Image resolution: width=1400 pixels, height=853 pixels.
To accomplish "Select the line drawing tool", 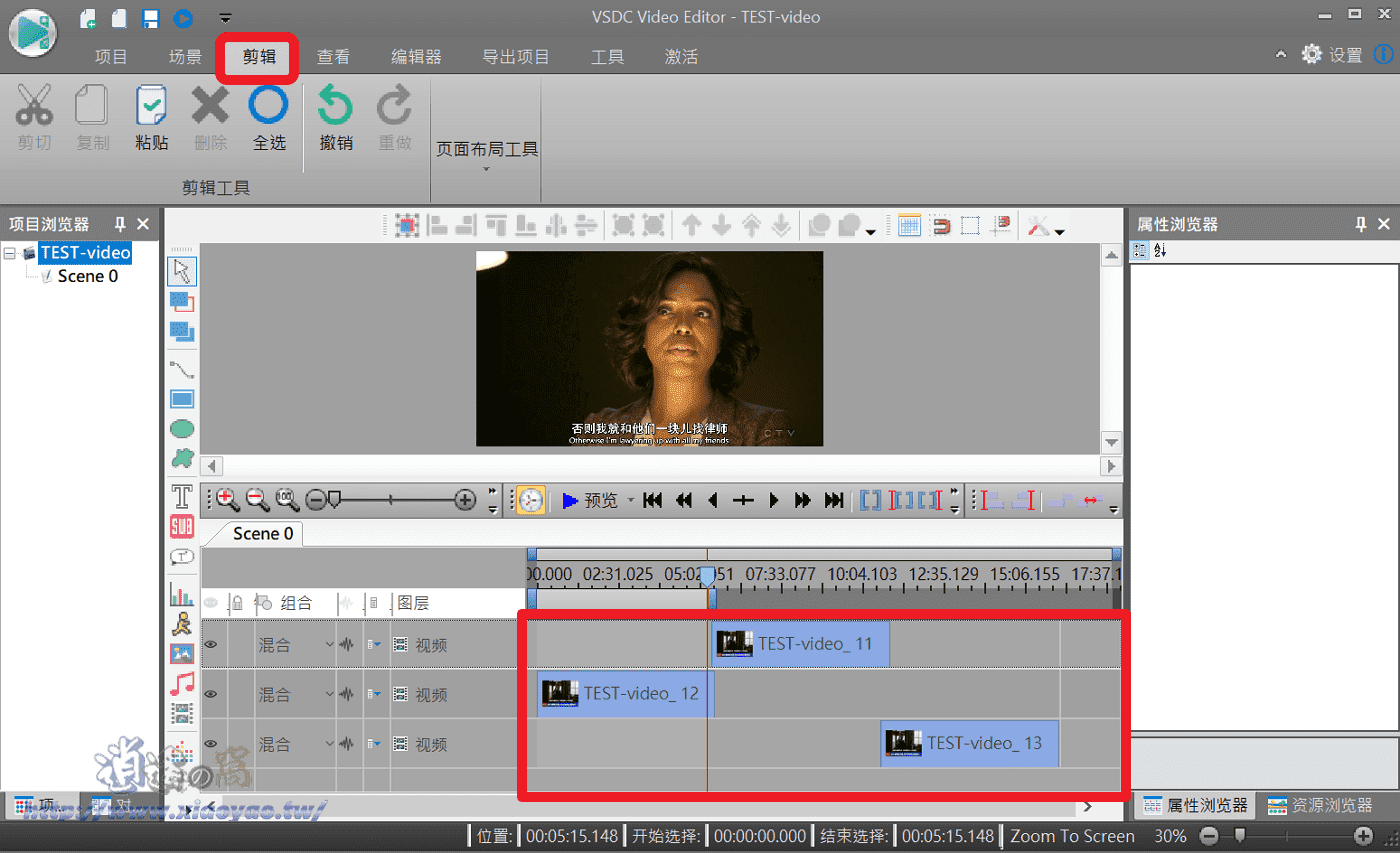I will (x=182, y=370).
